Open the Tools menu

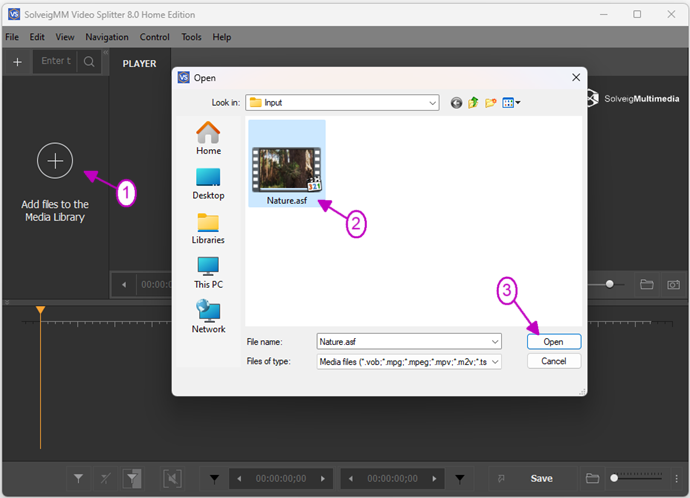tap(191, 37)
